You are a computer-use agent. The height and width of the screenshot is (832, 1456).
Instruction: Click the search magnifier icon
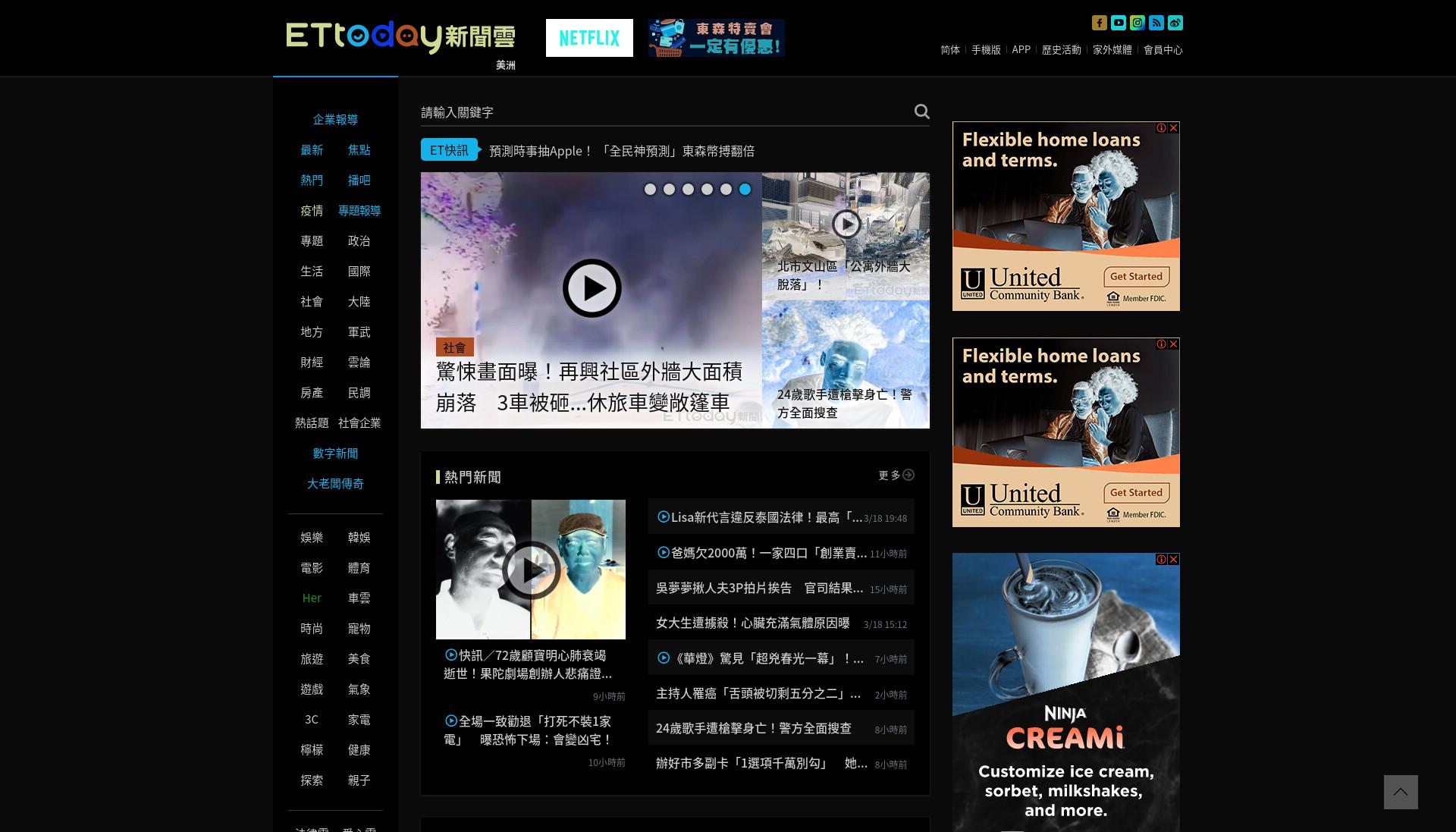pyautogui.click(x=921, y=111)
